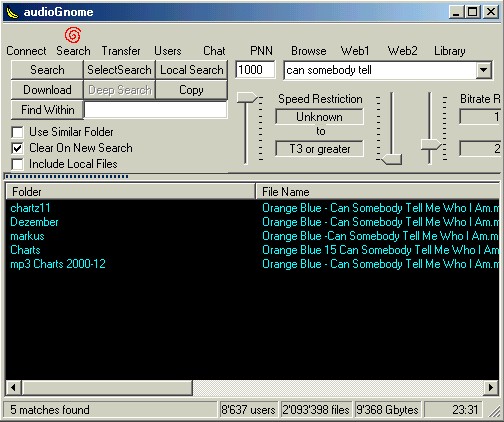Select the Charts folder row

point(25,250)
